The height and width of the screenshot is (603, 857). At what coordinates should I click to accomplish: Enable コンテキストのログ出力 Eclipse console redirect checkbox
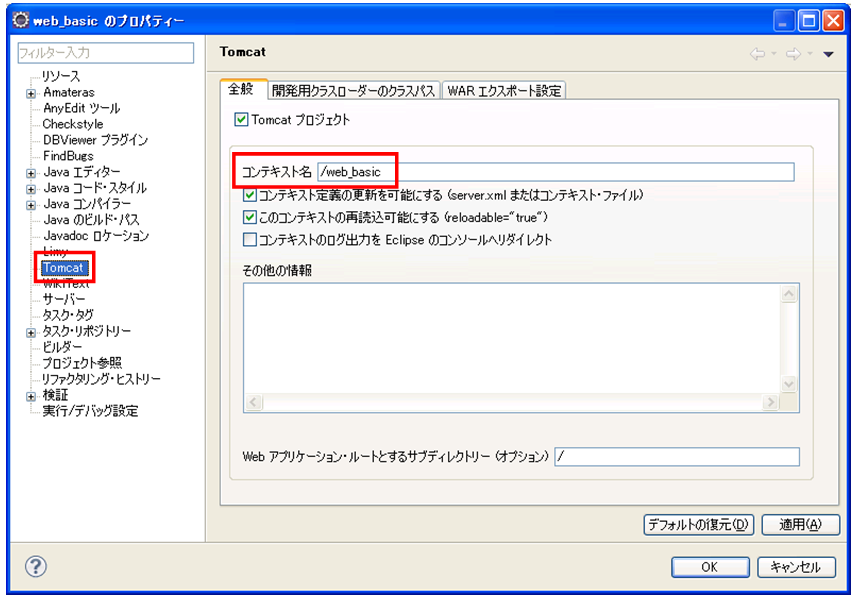(x=250, y=240)
